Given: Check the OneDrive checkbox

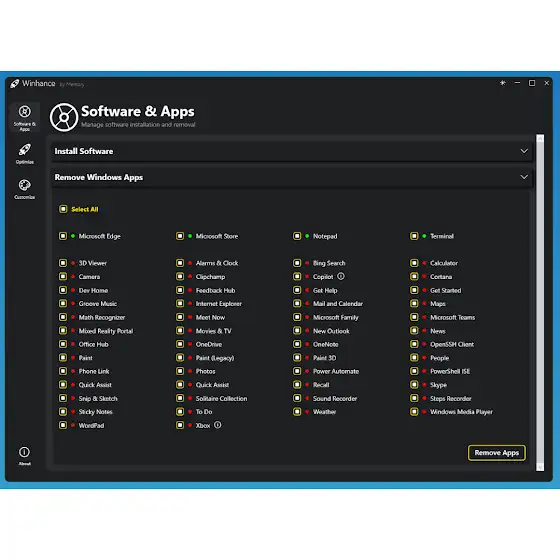Looking at the screenshot, I should 180,344.
